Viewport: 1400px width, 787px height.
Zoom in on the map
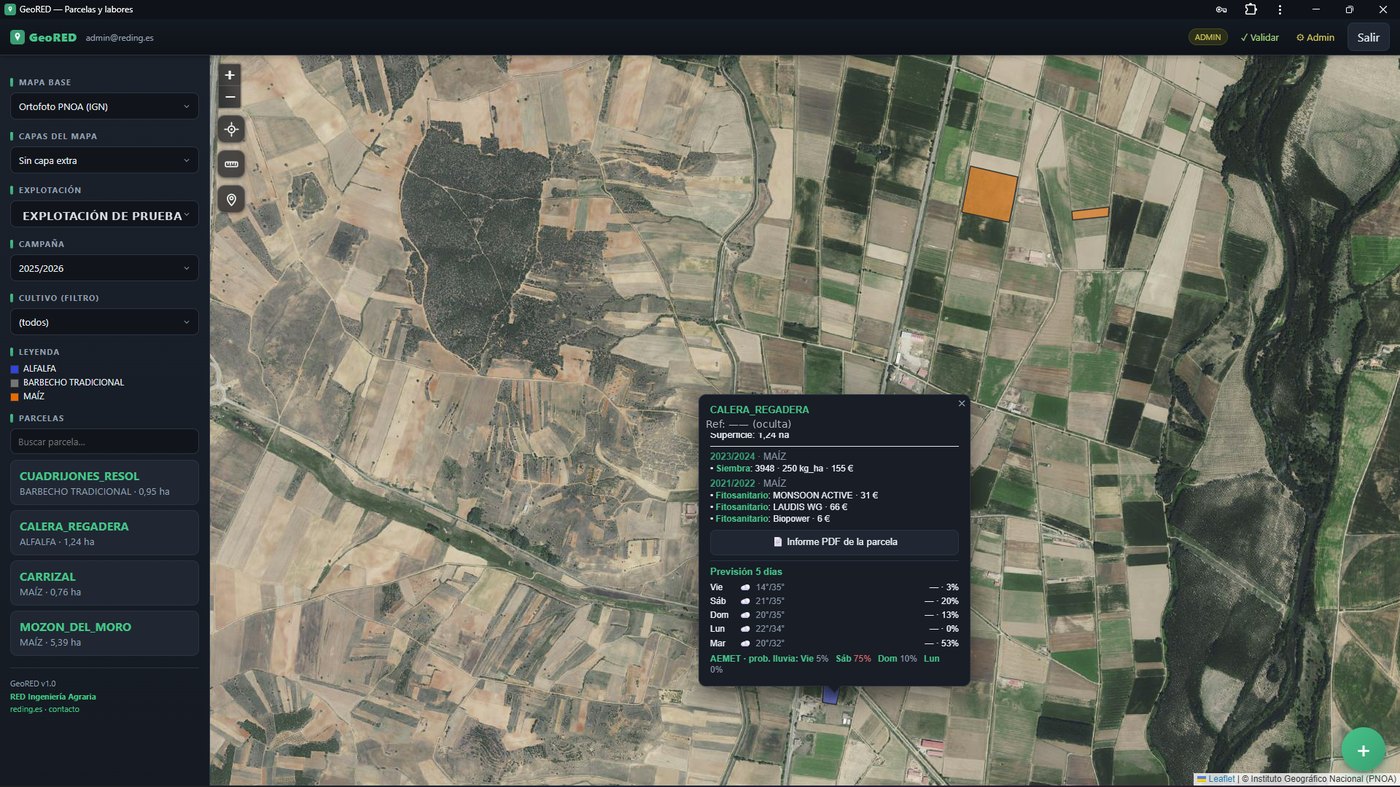coord(230,75)
